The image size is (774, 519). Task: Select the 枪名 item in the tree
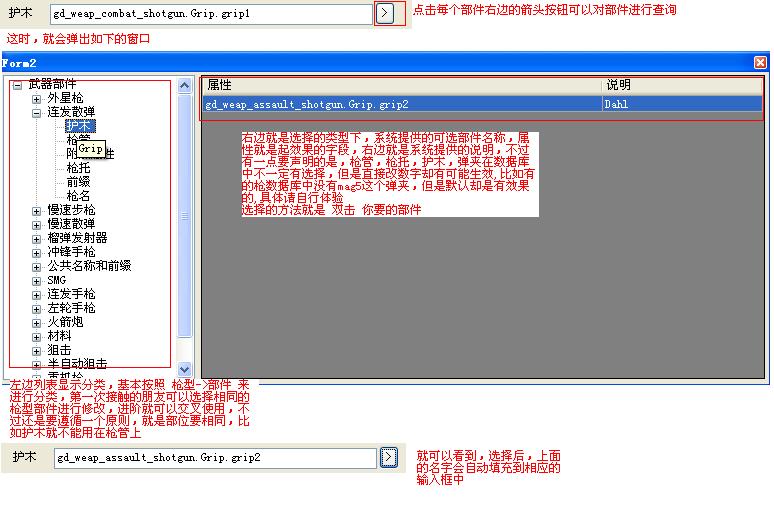tap(79, 196)
